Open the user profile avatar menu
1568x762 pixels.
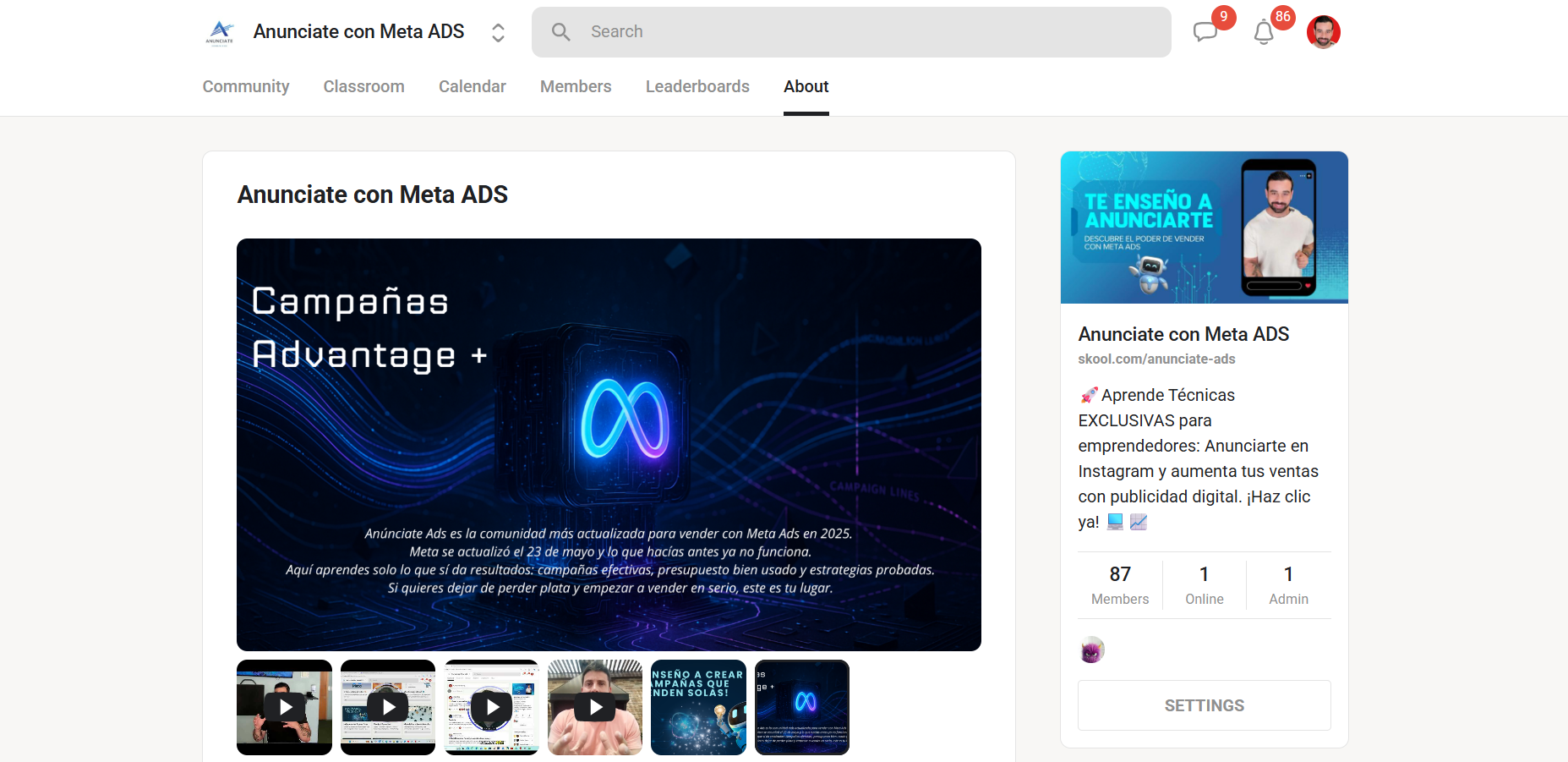1323,32
